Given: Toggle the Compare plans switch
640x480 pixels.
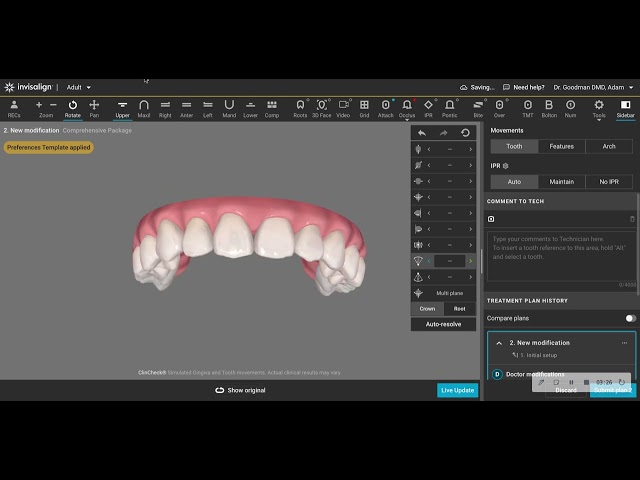Looking at the screenshot, I should coord(631,318).
